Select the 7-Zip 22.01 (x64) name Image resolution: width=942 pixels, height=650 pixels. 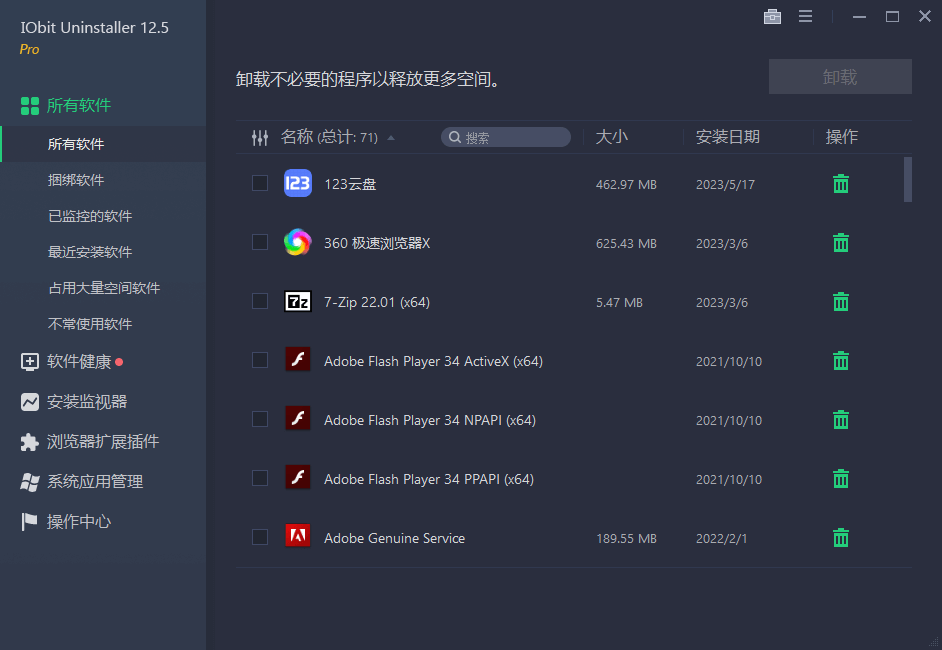click(x=377, y=302)
